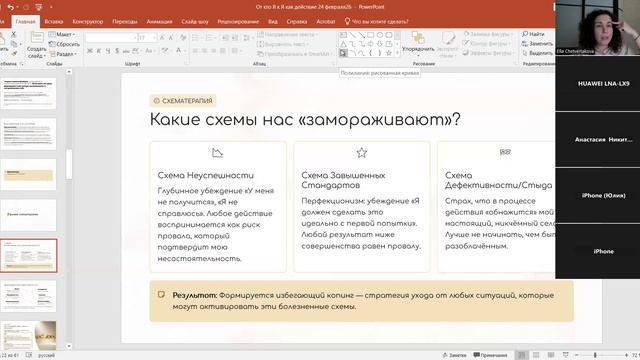Select the oval shape in the gallery
Viewport: 640px width, 360px height.
click(x=380, y=35)
